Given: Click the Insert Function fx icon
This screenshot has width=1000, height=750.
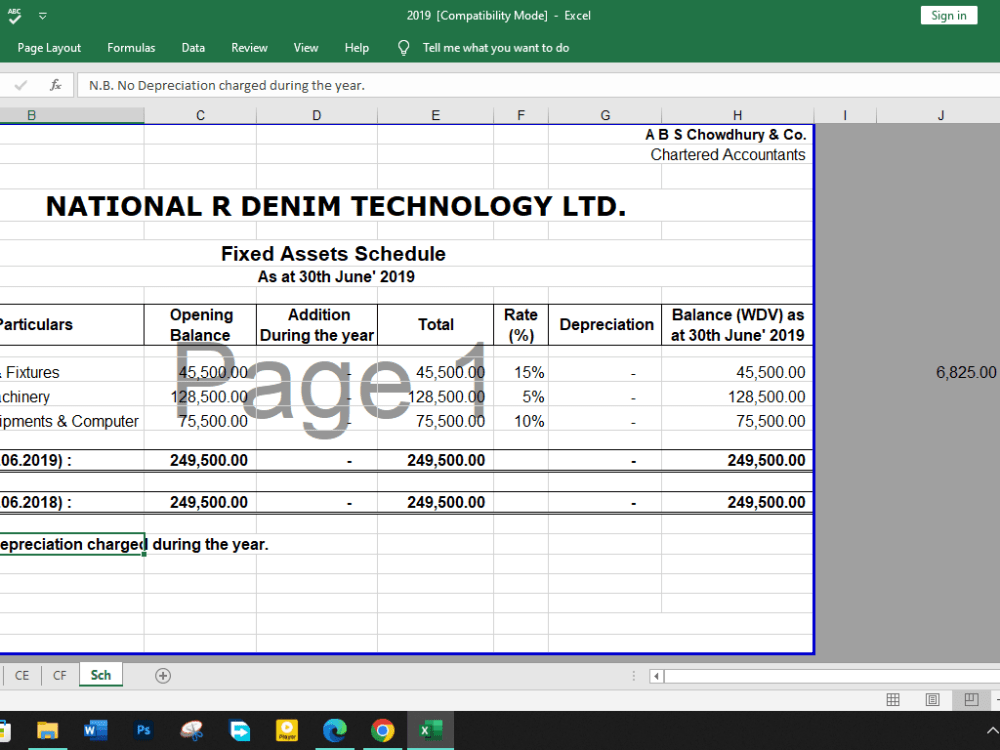Looking at the screenshot, I should tap(55, 85).
